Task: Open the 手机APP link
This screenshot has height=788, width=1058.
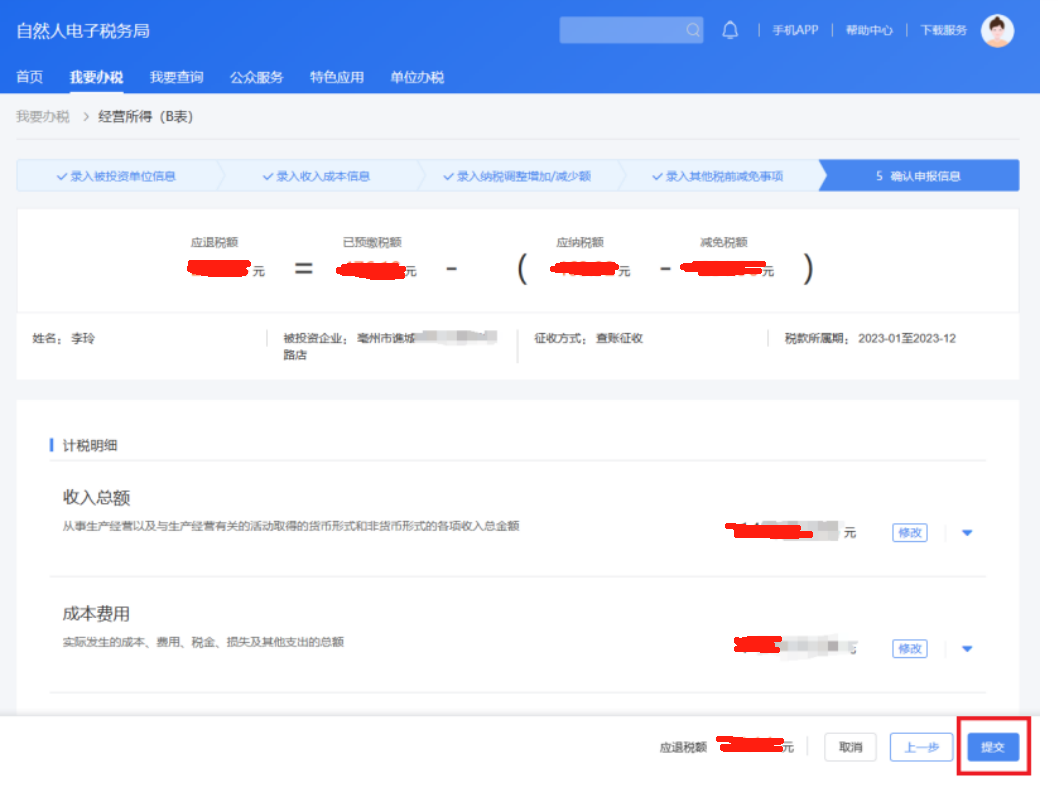Action: click(x=795, y=30)
